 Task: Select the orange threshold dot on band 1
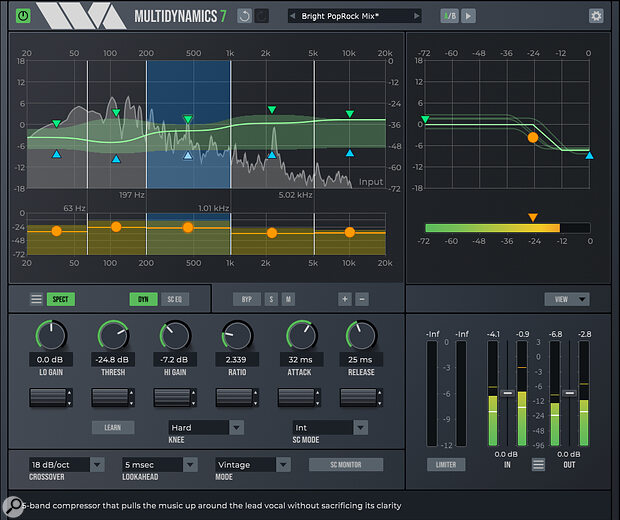coord(57,231)
